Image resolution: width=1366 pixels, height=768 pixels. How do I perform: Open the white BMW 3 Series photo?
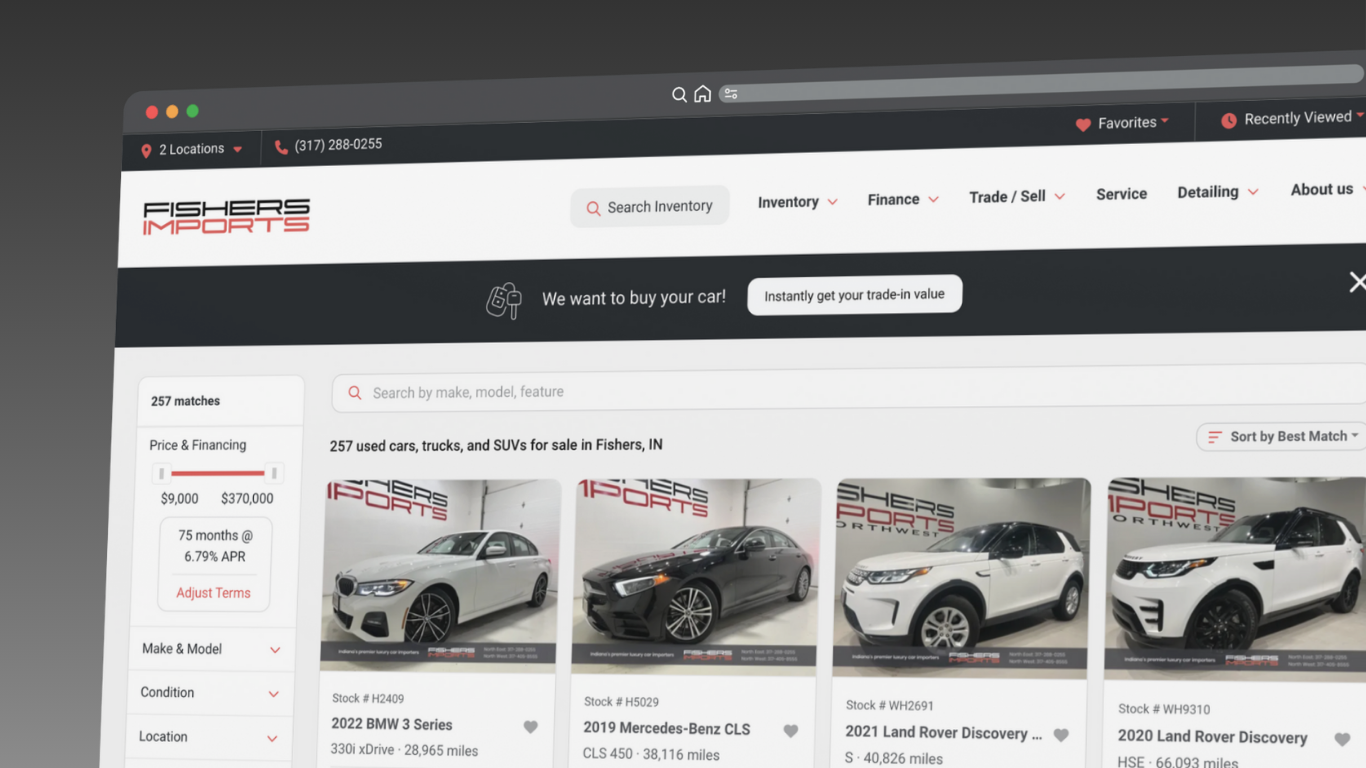(440, 575)
